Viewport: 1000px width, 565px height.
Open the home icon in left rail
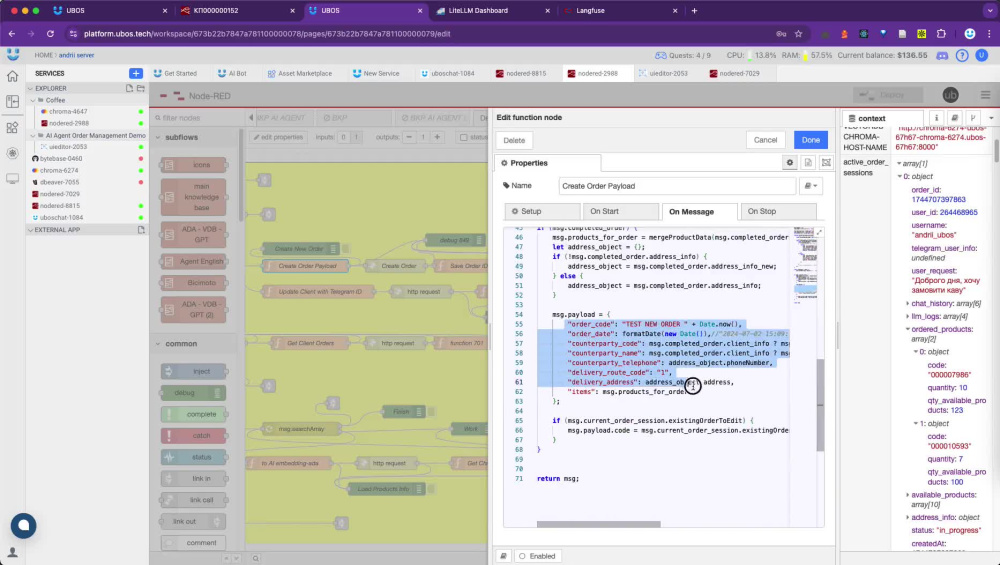(12, 77)
